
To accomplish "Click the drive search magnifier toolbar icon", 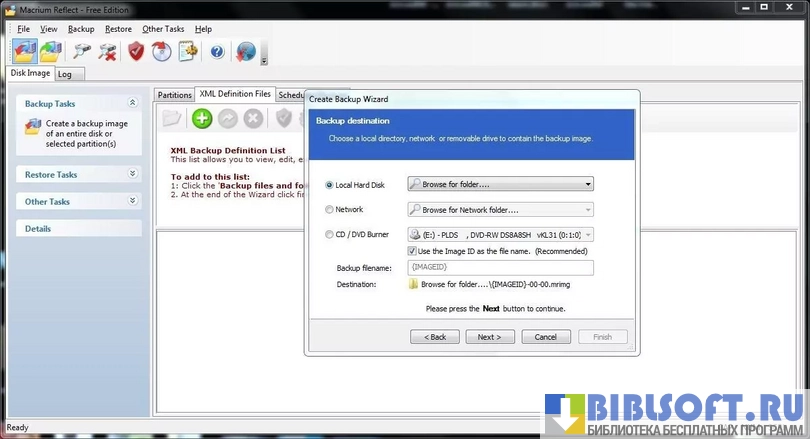I will (82, 51).
